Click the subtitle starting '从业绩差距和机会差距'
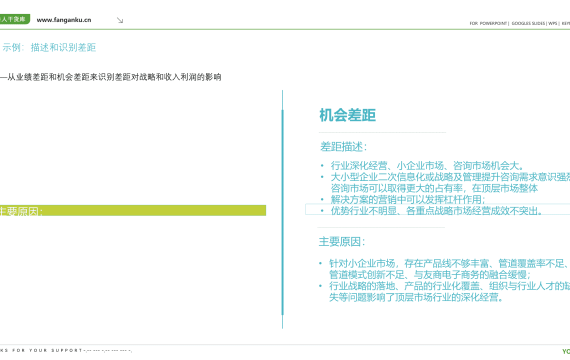Image resolution: width=570 pixels, height=360 pixels. (x=111, y=77)
